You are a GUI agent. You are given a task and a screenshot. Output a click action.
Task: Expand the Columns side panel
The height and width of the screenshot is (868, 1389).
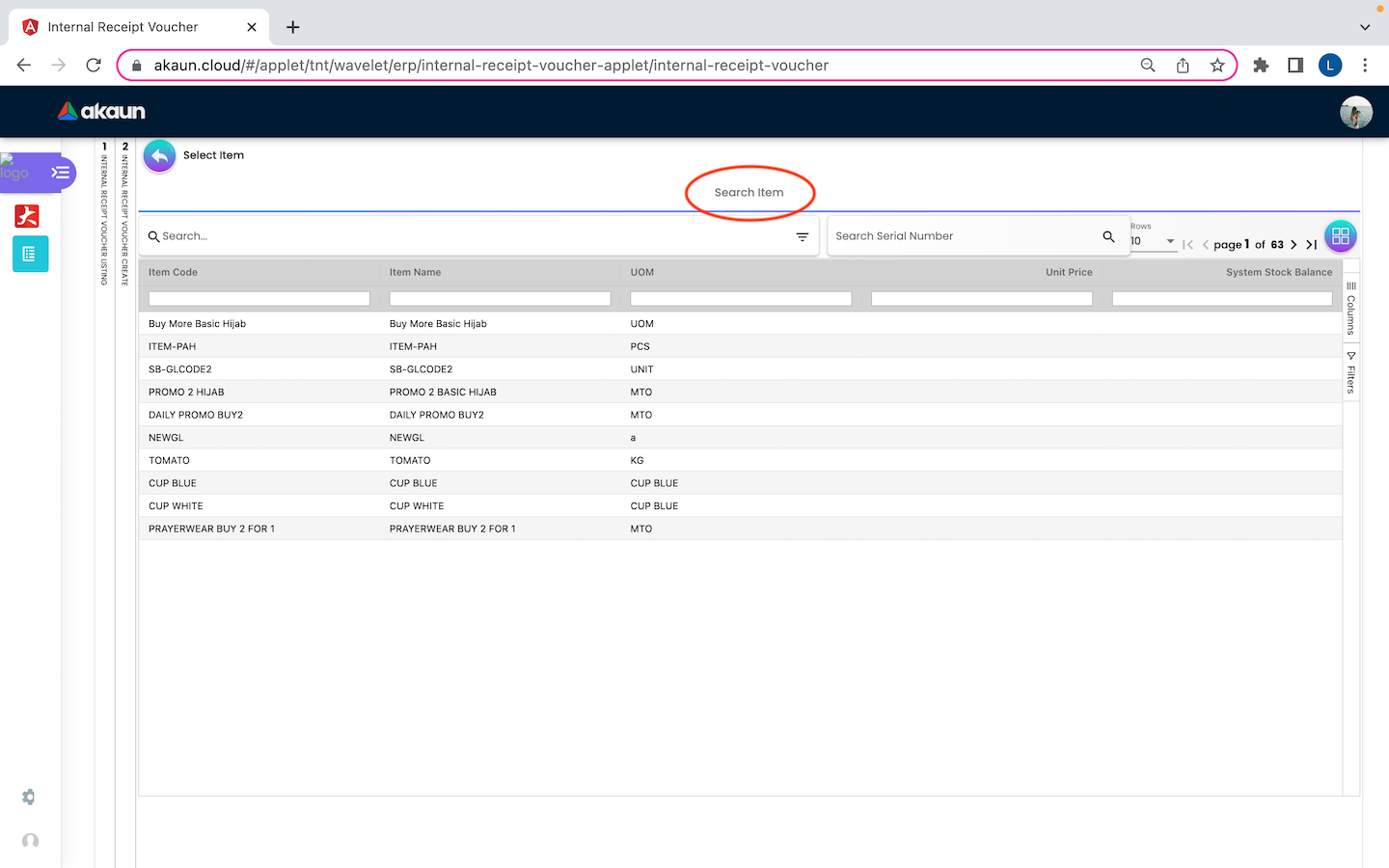[1350, 308]
